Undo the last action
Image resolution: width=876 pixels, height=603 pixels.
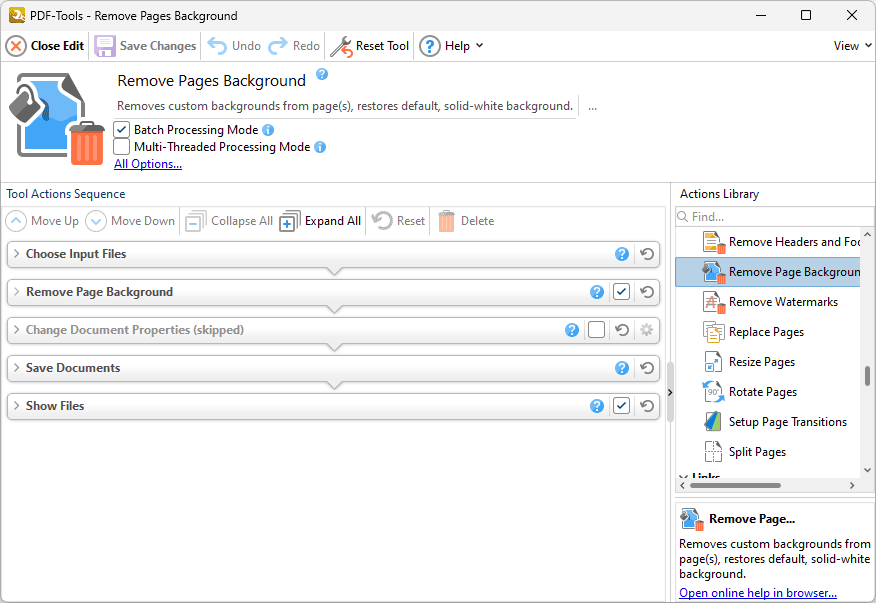[x=234, y=46]
